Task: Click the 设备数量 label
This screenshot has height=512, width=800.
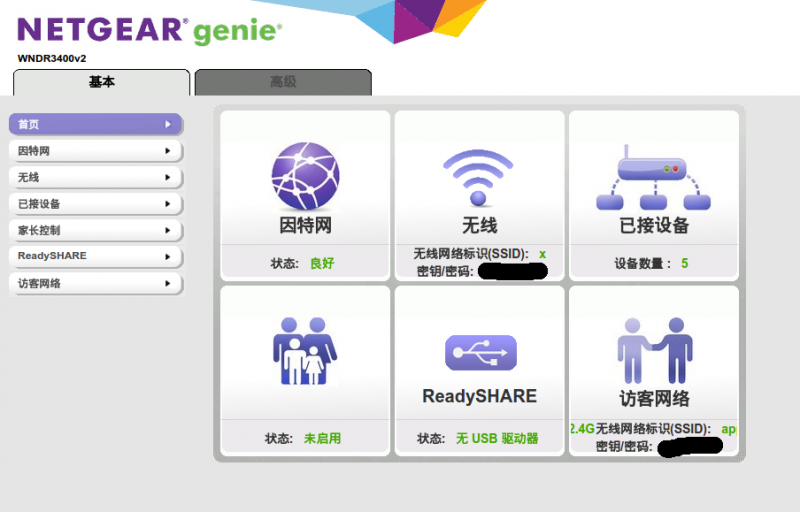Action: point(642,263)
